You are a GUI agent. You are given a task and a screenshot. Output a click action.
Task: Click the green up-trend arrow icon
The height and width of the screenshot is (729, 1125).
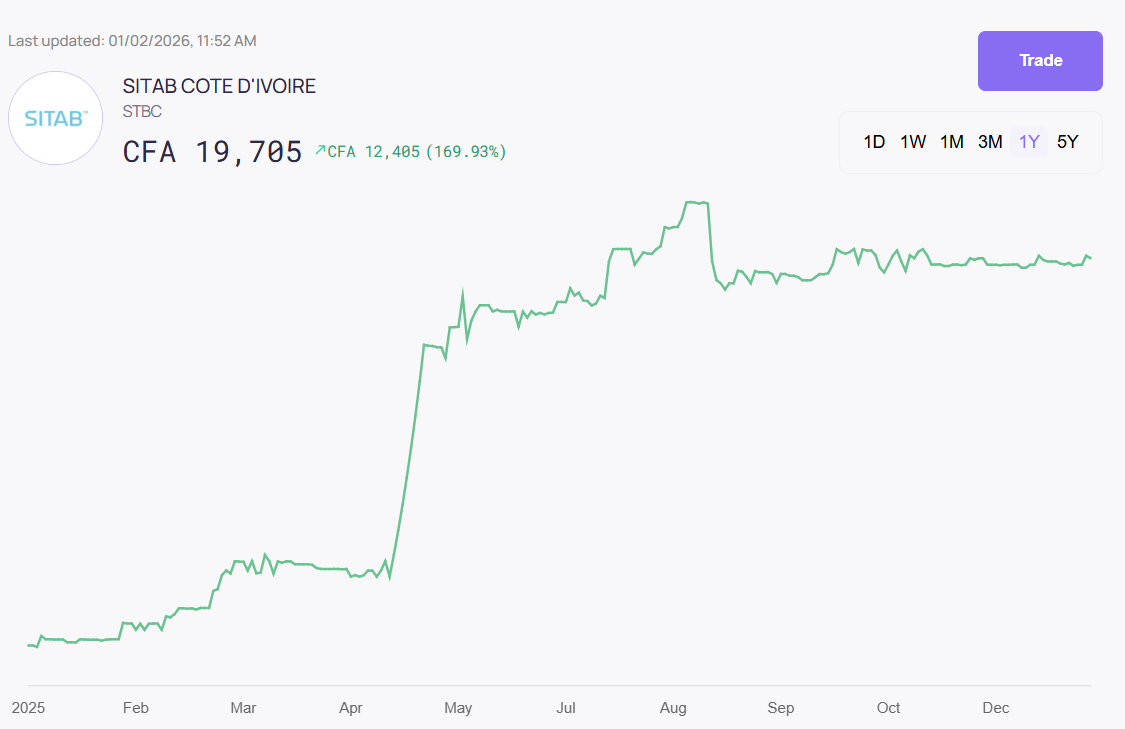pyautogui.click(x=320, y=151)
